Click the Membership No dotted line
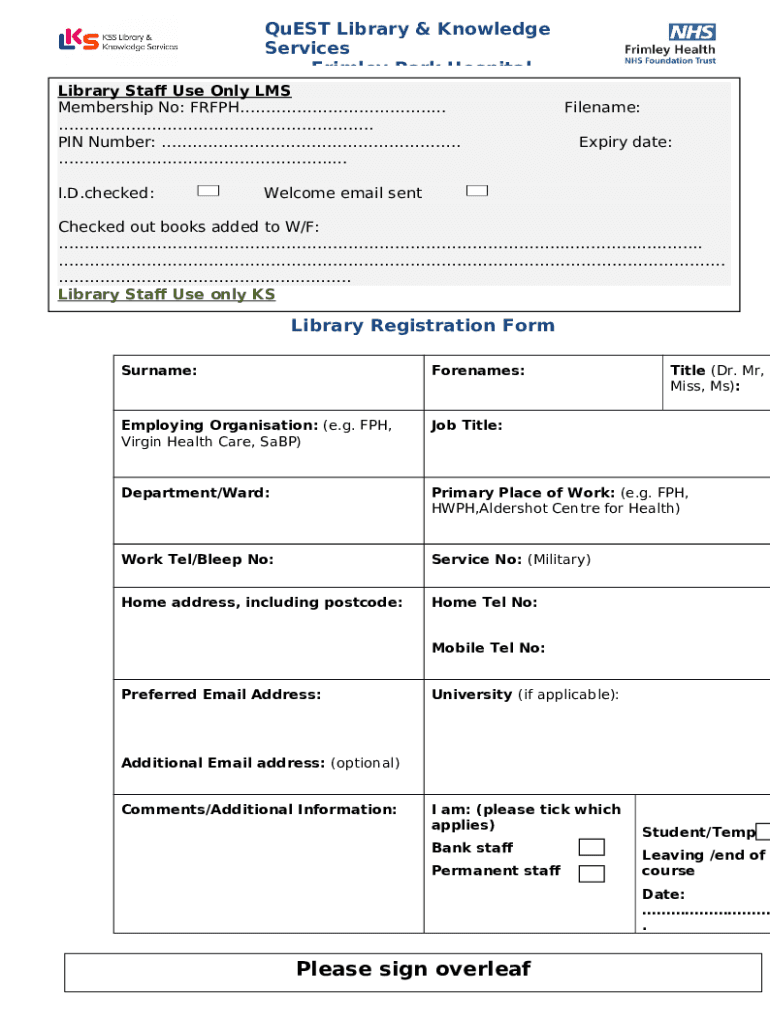The image size is (770, 1024). pyautogui.click(x=343, y=108)
